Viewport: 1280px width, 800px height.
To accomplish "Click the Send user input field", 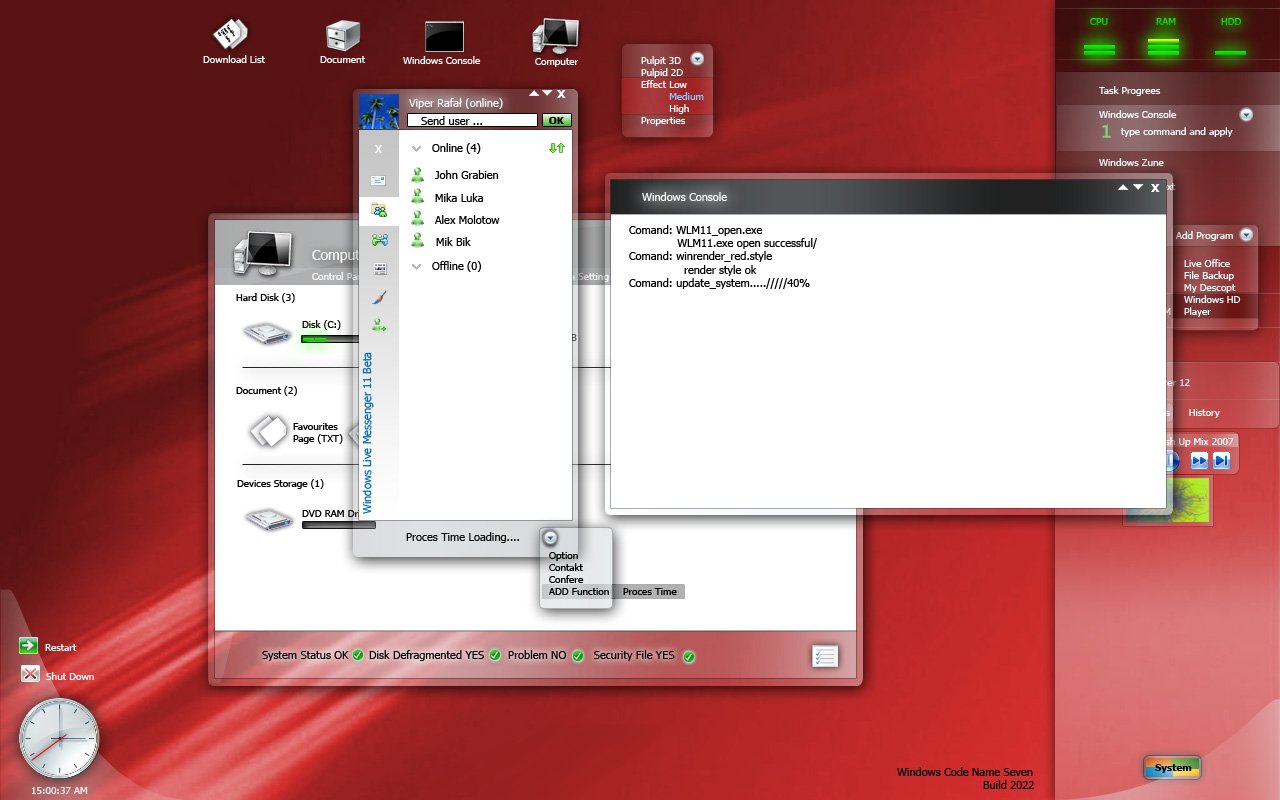I will point(472,120).
